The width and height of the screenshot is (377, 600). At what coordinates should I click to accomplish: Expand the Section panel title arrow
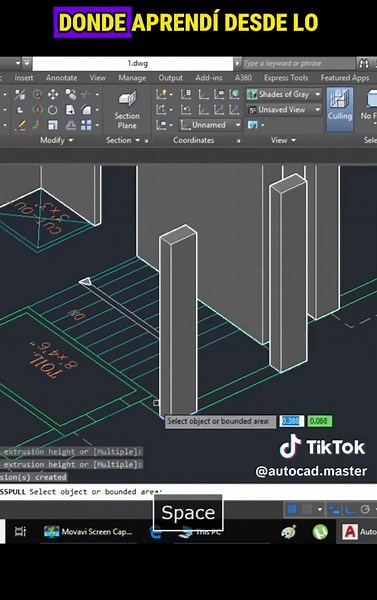137,140
